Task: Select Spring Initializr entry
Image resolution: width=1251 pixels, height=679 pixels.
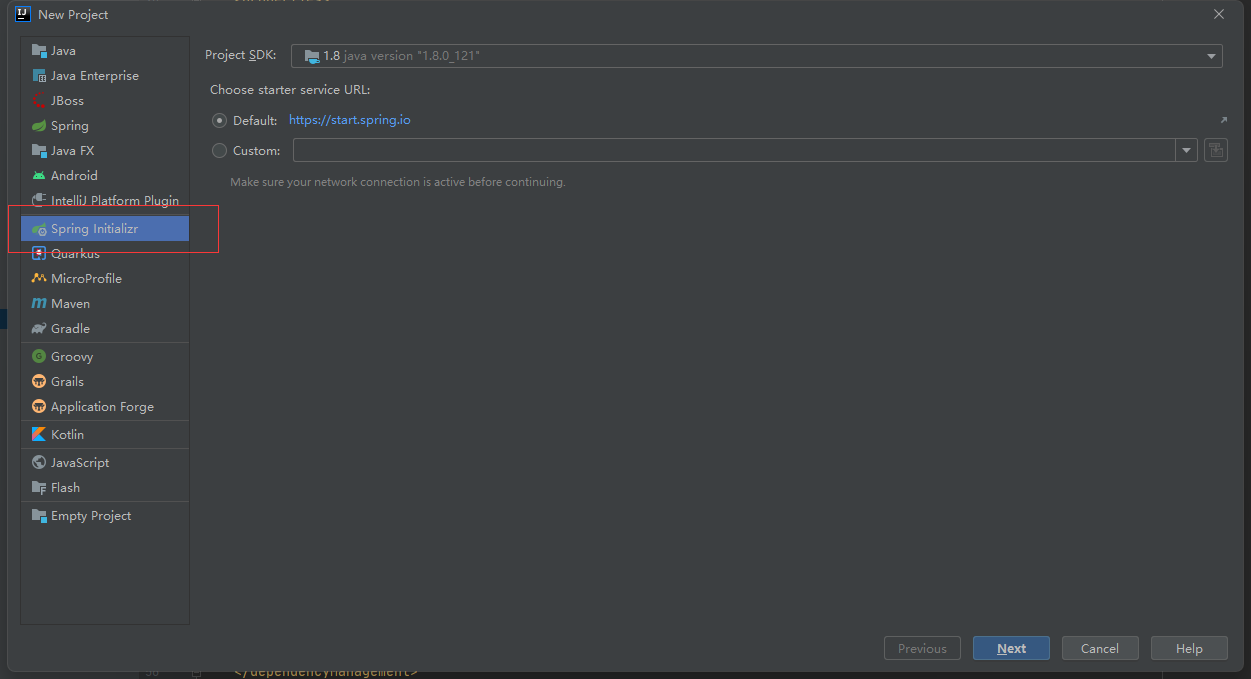Action: (105, 229)
